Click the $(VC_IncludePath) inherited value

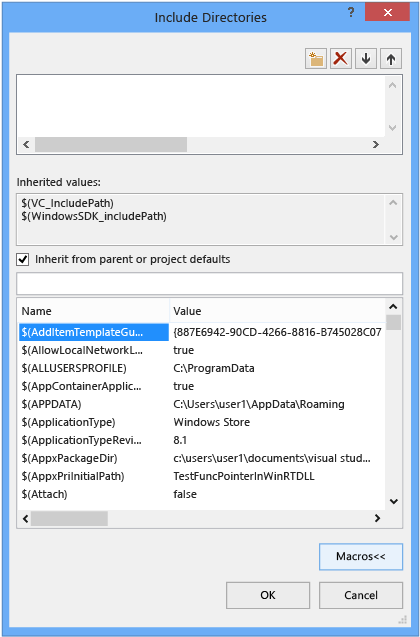65,203
